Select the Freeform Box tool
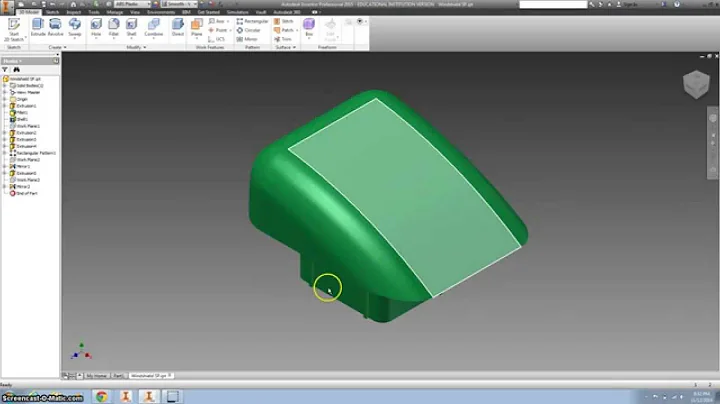Viewport: 720px width, 404px height. pyautogui.click(x=309, y=28)
